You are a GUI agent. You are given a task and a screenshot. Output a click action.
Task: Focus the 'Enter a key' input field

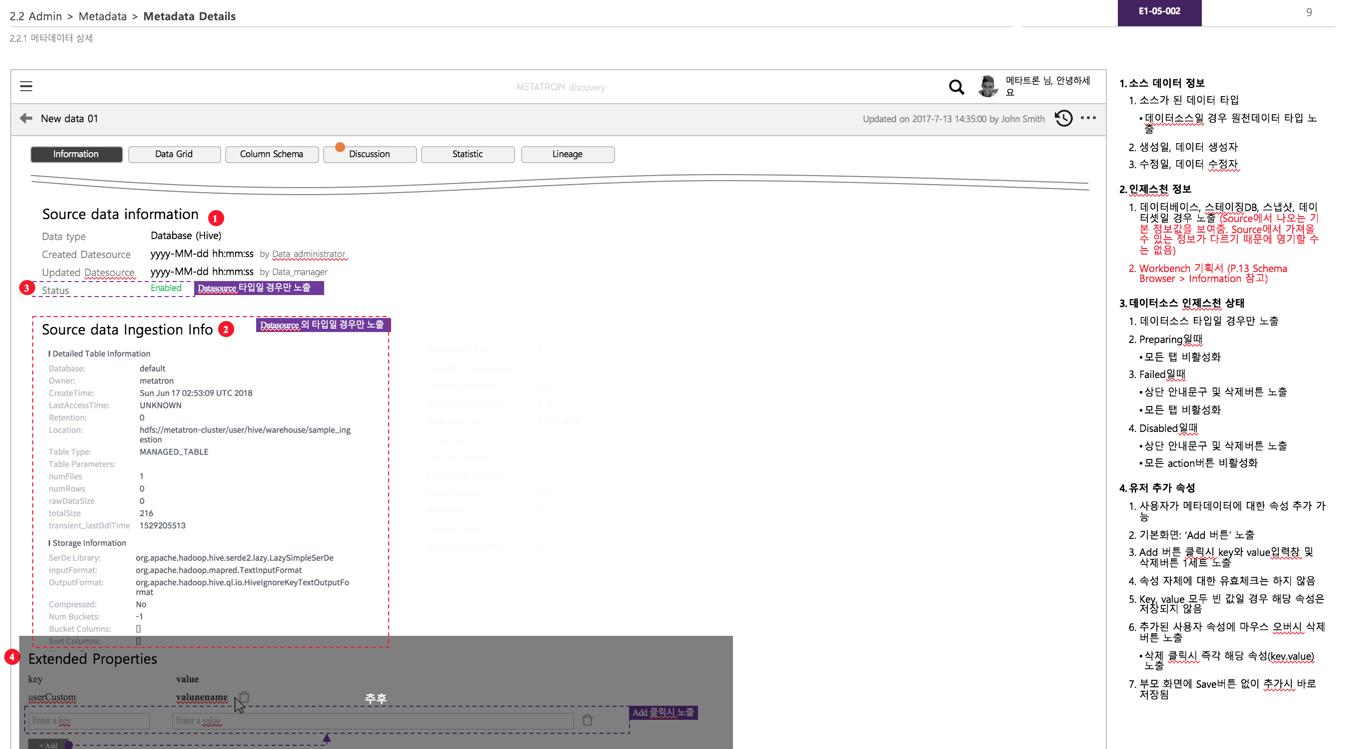[88, 720]
